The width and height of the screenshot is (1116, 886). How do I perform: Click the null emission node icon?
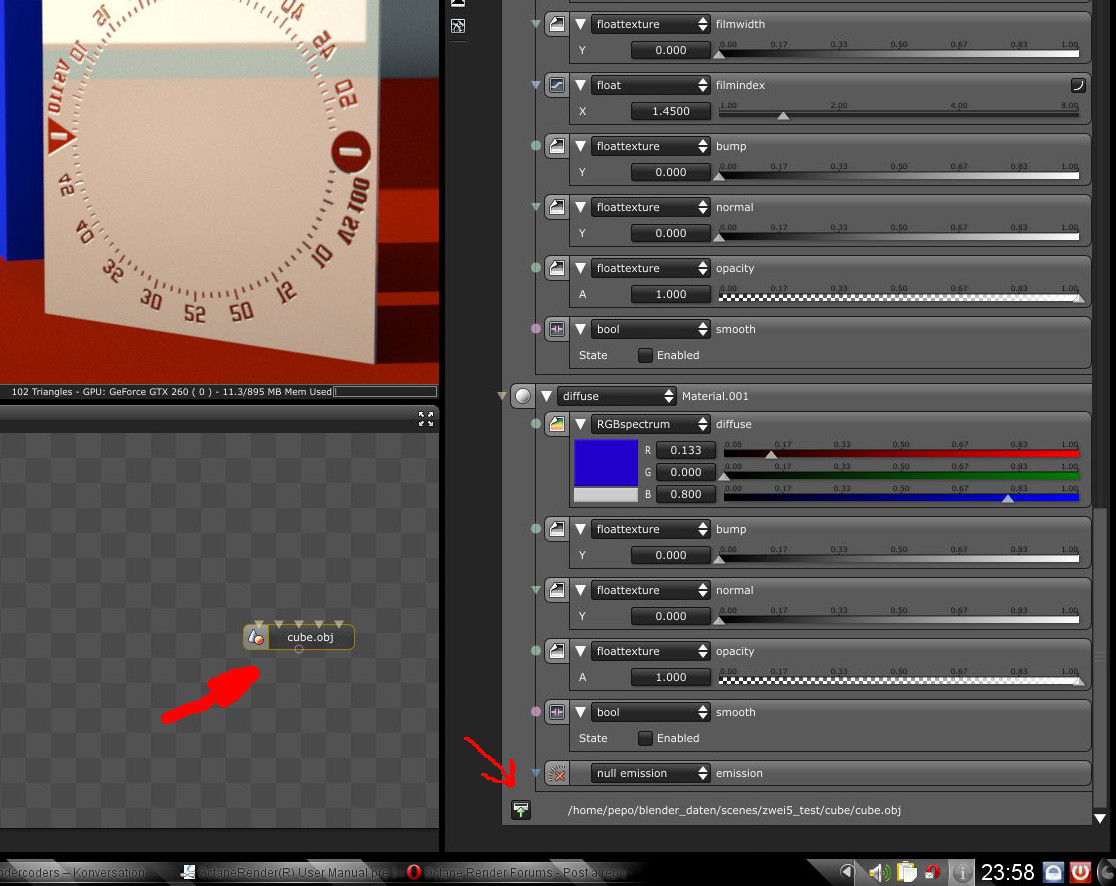pos(557,774)
